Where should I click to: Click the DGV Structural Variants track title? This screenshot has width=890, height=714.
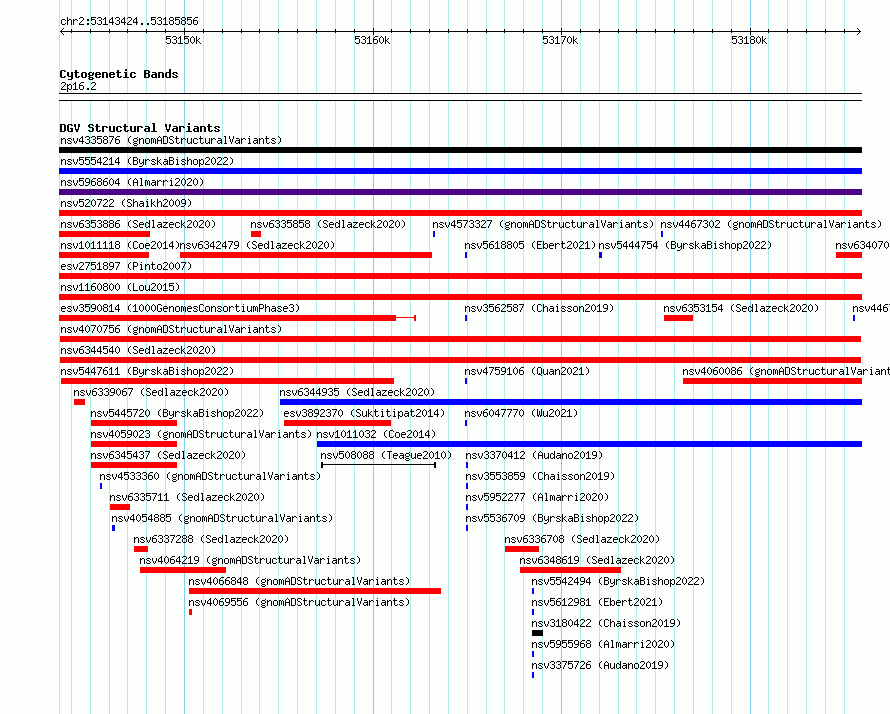point(140,128)
